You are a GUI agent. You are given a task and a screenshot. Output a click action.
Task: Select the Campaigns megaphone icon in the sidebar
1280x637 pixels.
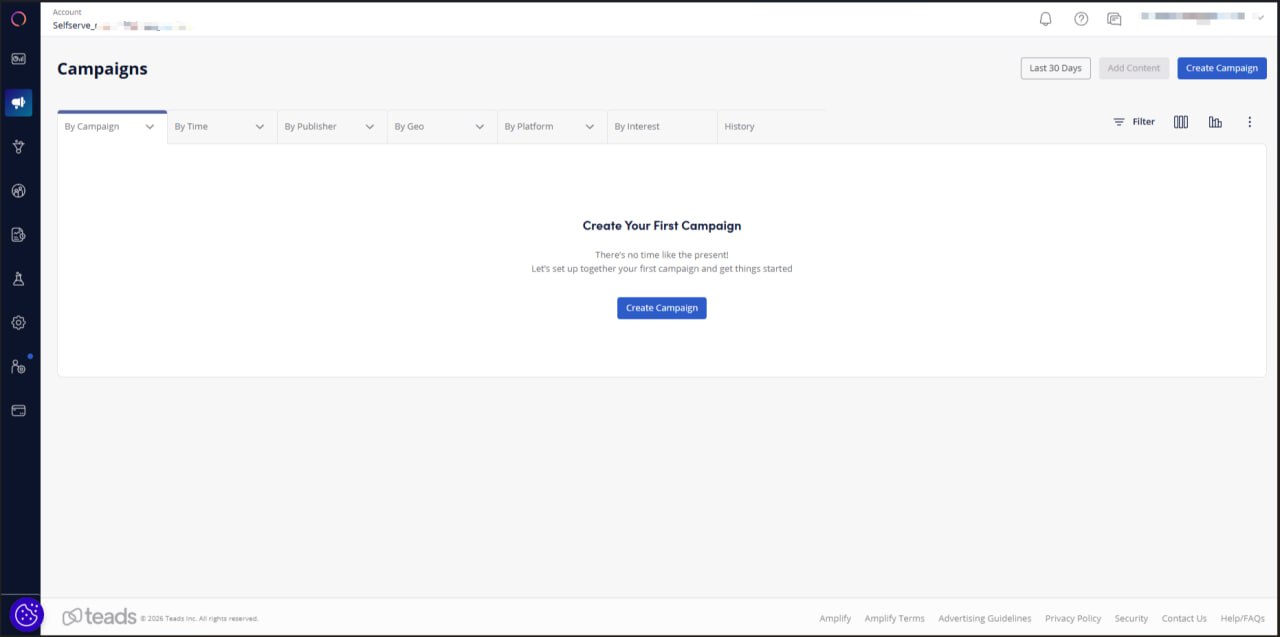[x=18, y=102]
